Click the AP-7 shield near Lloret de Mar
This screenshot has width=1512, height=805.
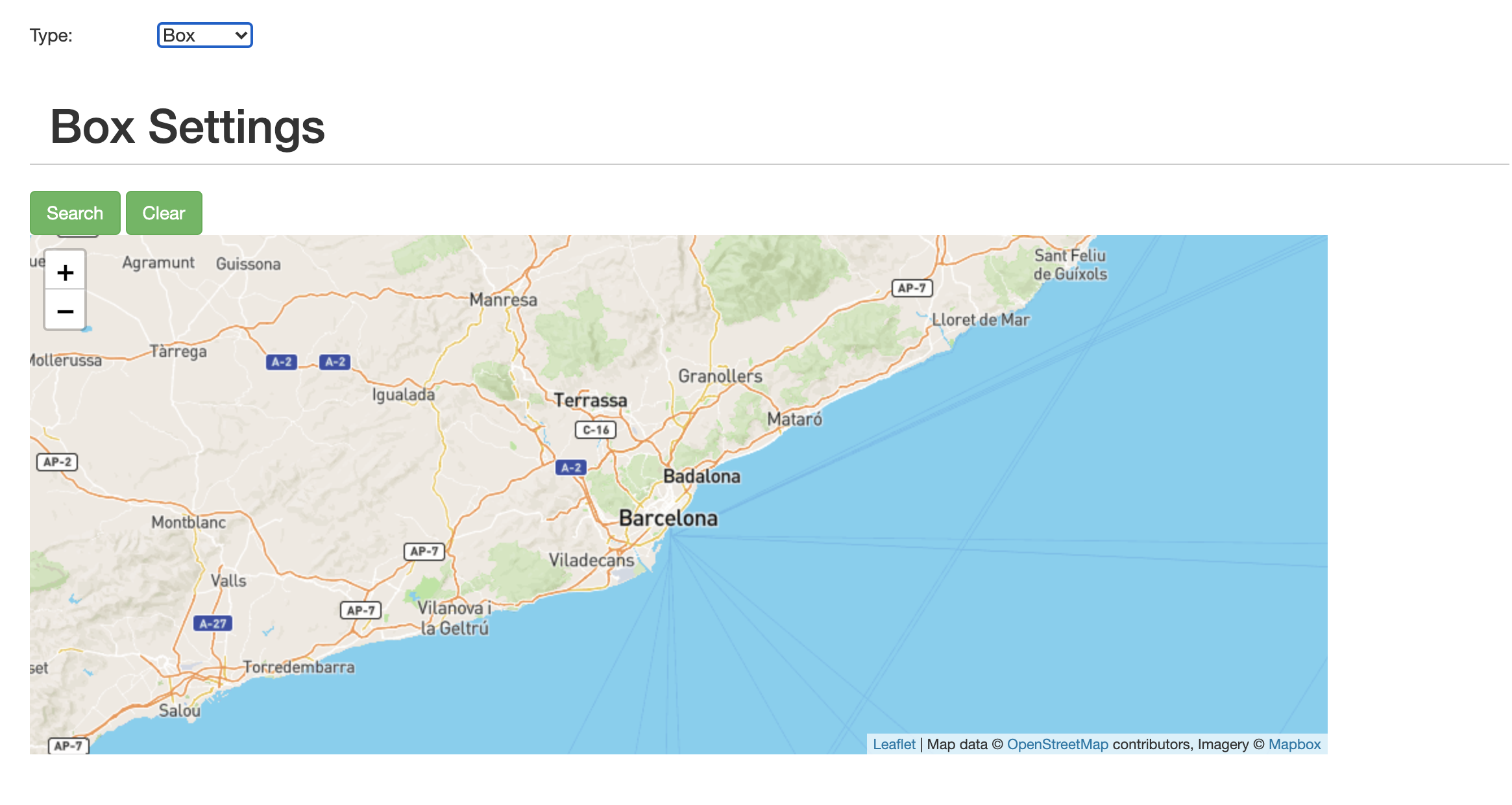(x=912, y=288)
